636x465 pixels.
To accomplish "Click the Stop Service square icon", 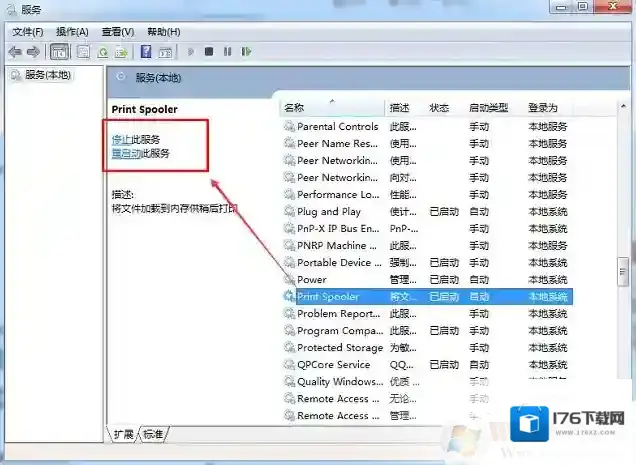I will (209, 52).
